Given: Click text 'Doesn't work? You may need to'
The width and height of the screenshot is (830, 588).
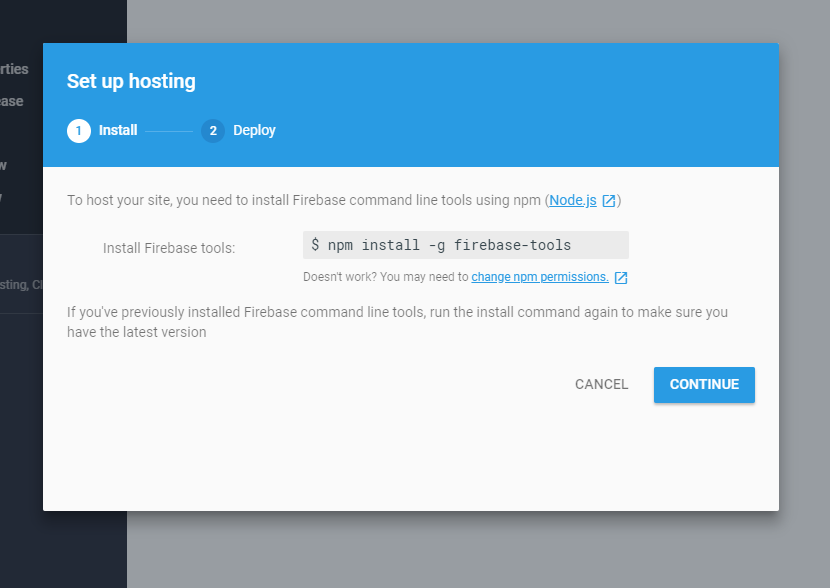Looking at the screenshot, I should (x=385, y=277).
